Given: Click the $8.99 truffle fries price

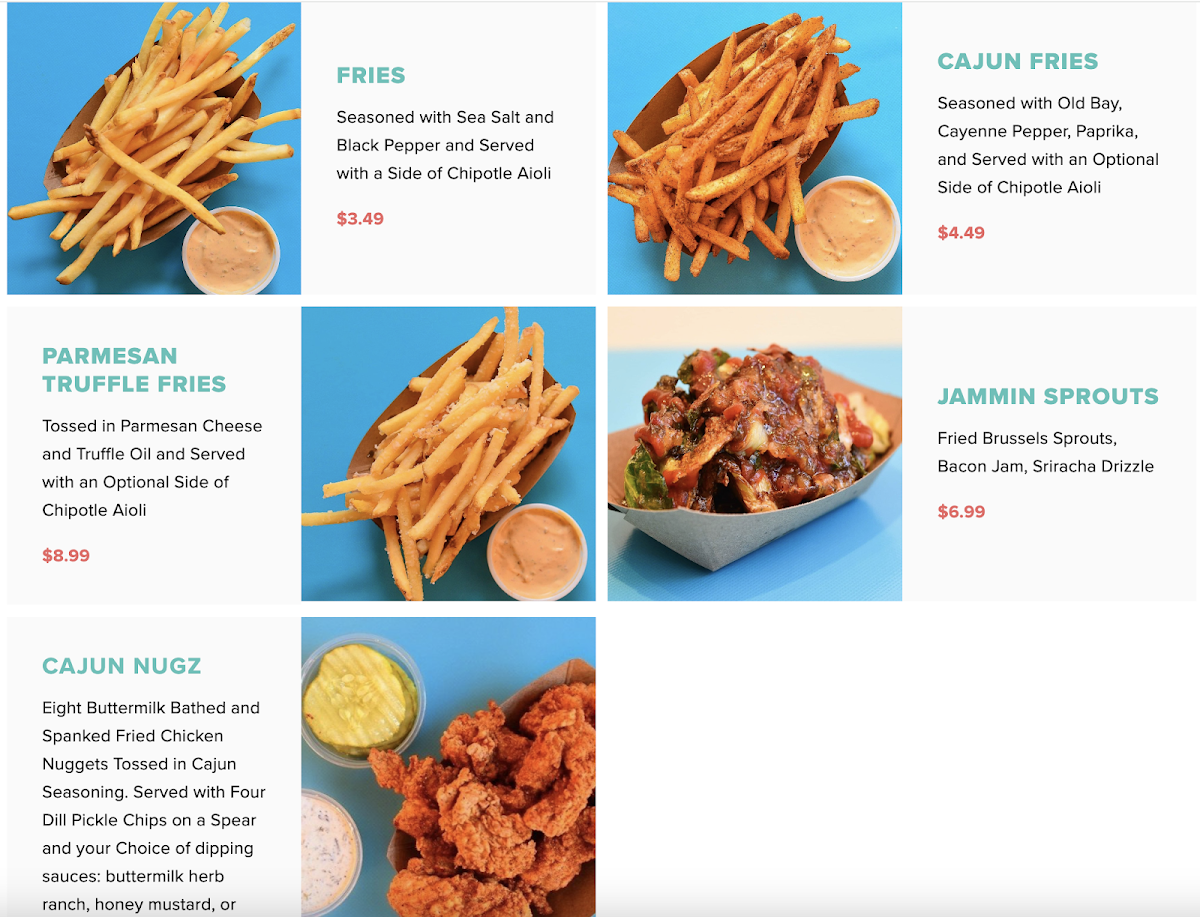Looking at the screenshot, I should 66,556.
